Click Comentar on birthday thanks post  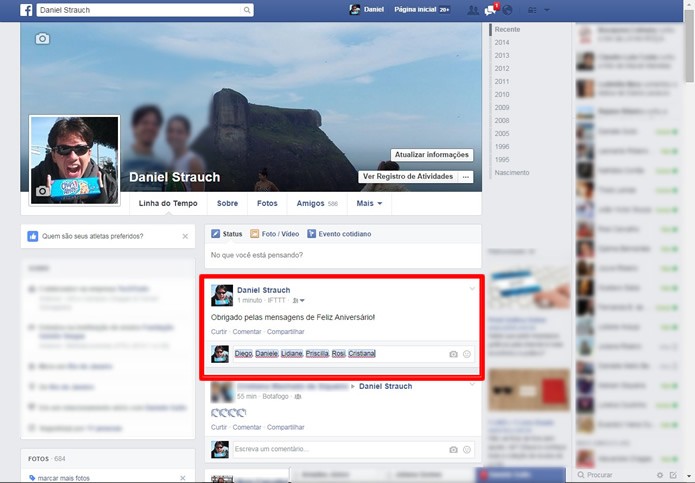point(247,331)
